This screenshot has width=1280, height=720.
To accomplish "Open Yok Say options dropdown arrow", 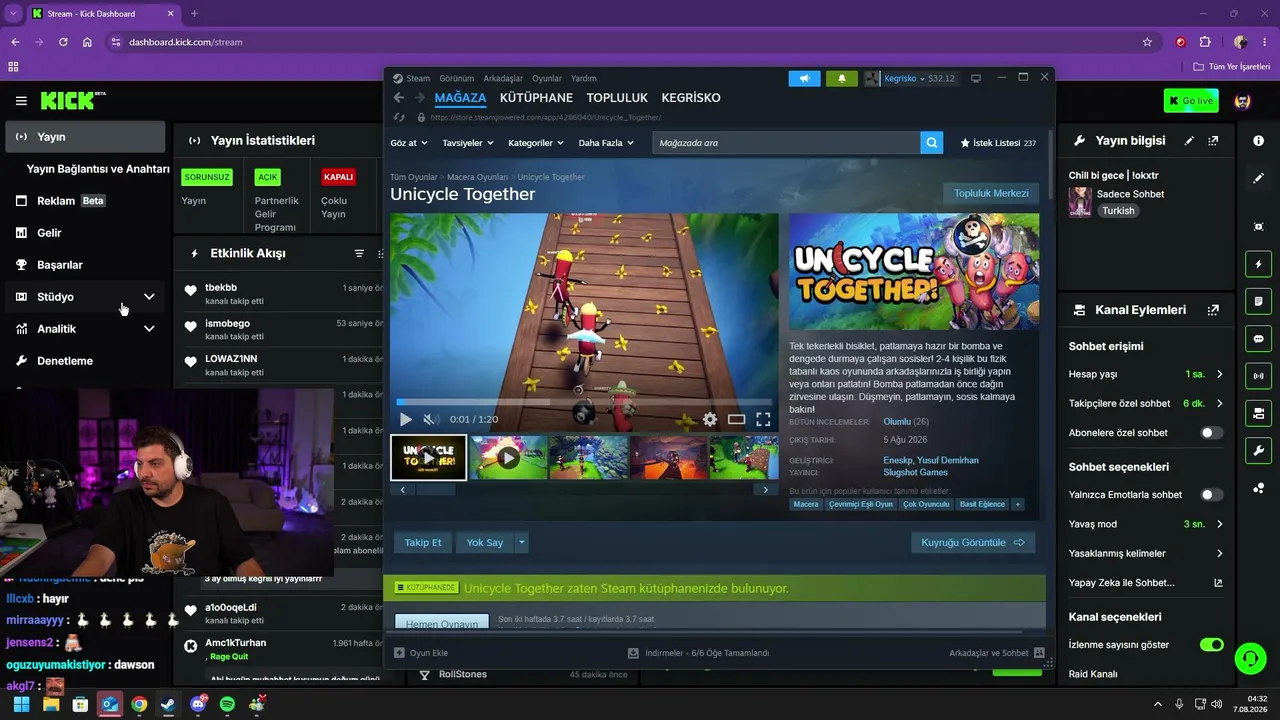I will click(x=521, y=543).
